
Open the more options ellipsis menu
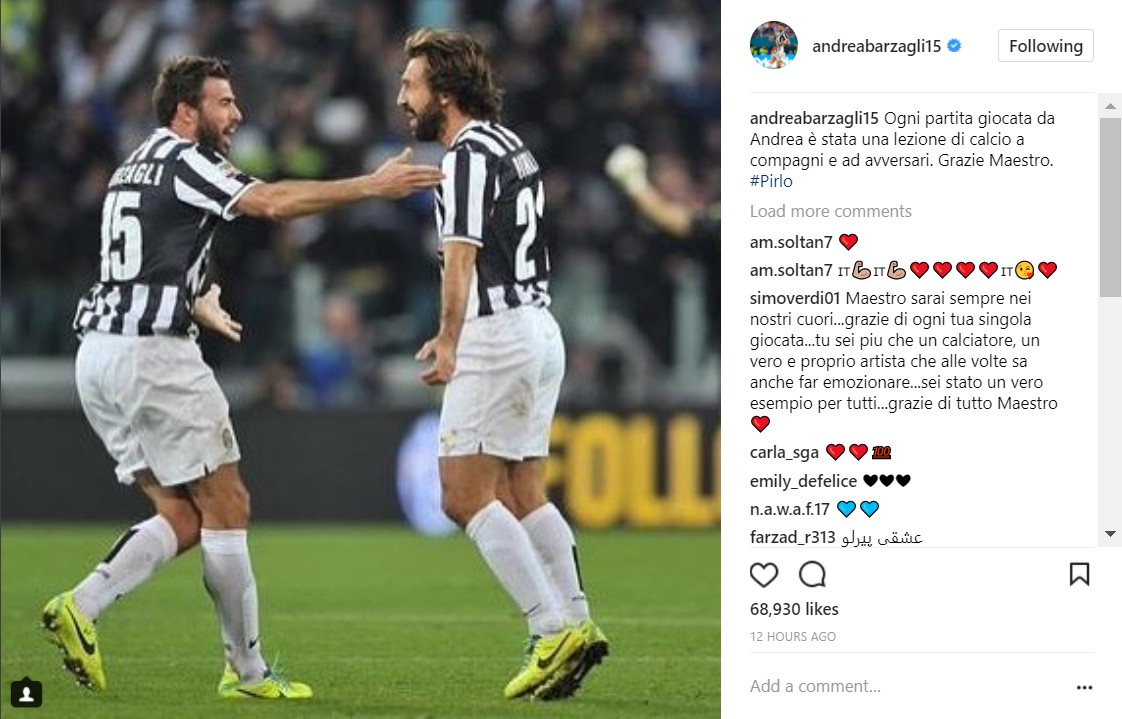[x=1084, y=688]
